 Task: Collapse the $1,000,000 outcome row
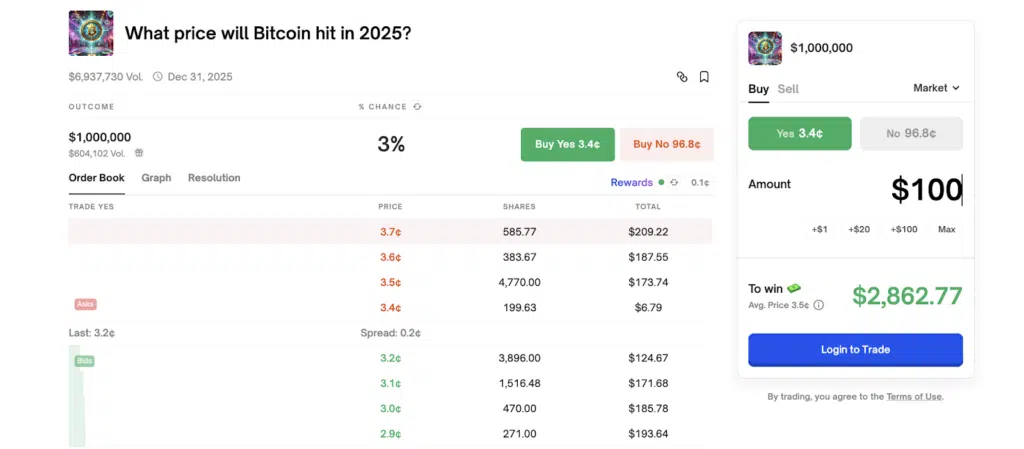pyautogui.click(x=100, y=137)
